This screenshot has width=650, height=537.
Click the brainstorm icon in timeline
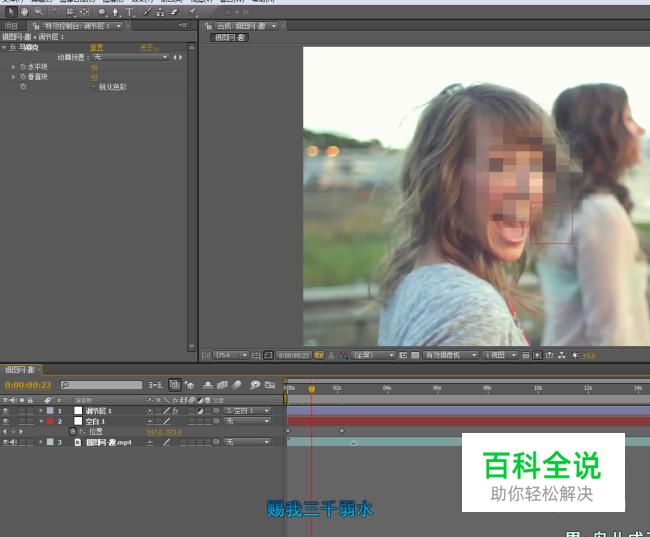tap(255, 385)
